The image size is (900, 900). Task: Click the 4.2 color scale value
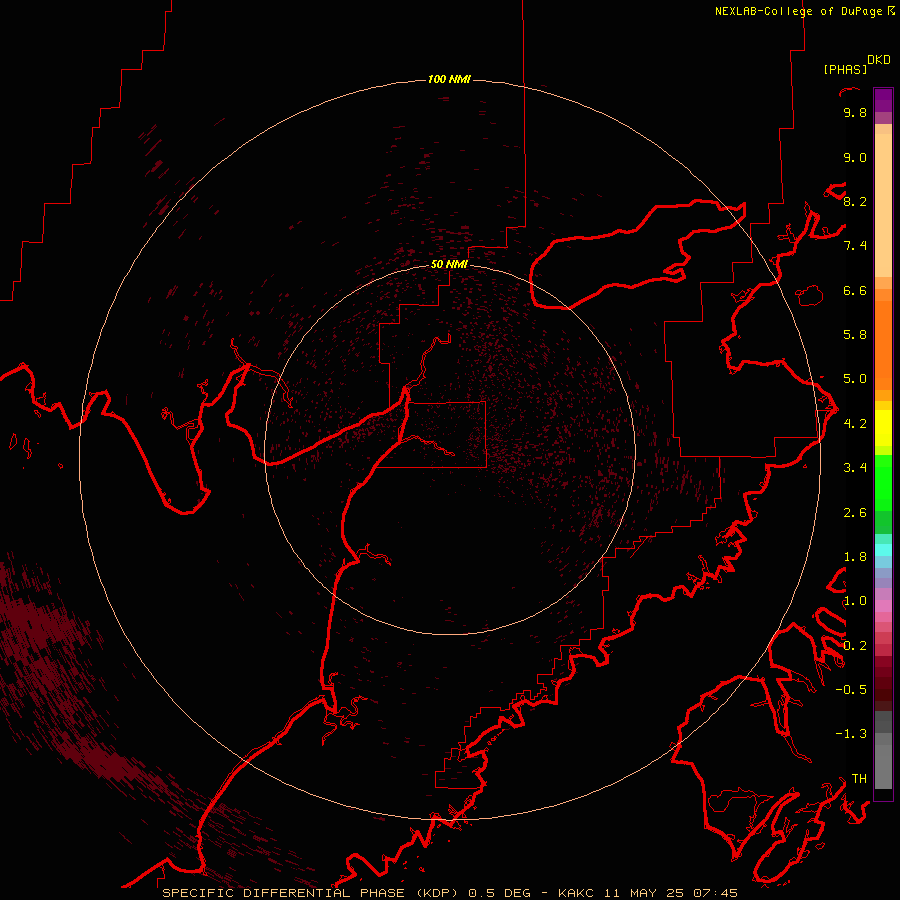(855, 424)
